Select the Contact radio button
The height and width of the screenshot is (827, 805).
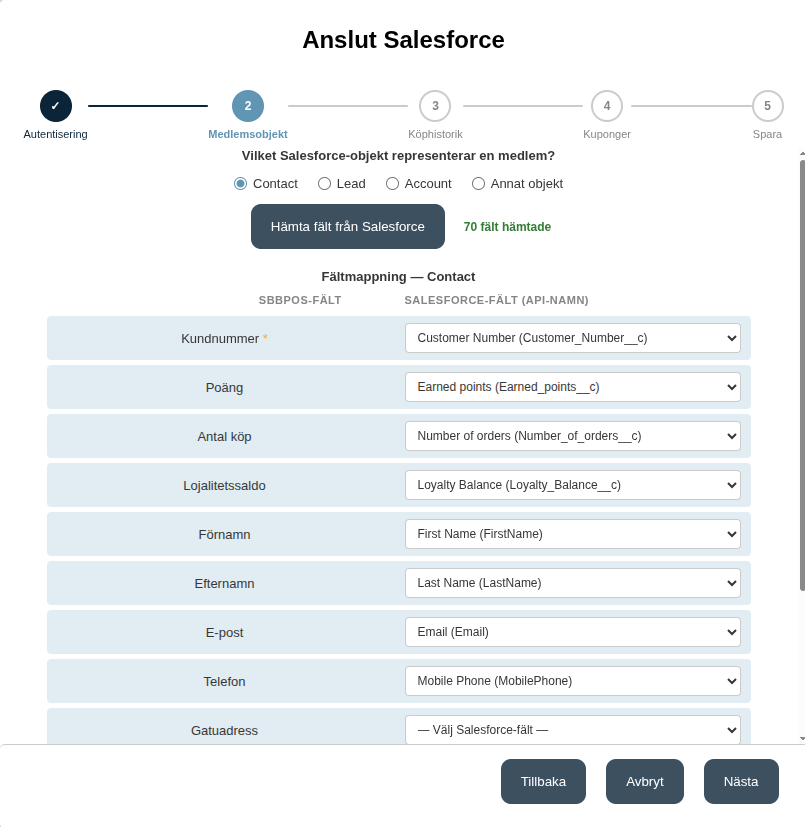click(x=240, y=184)
